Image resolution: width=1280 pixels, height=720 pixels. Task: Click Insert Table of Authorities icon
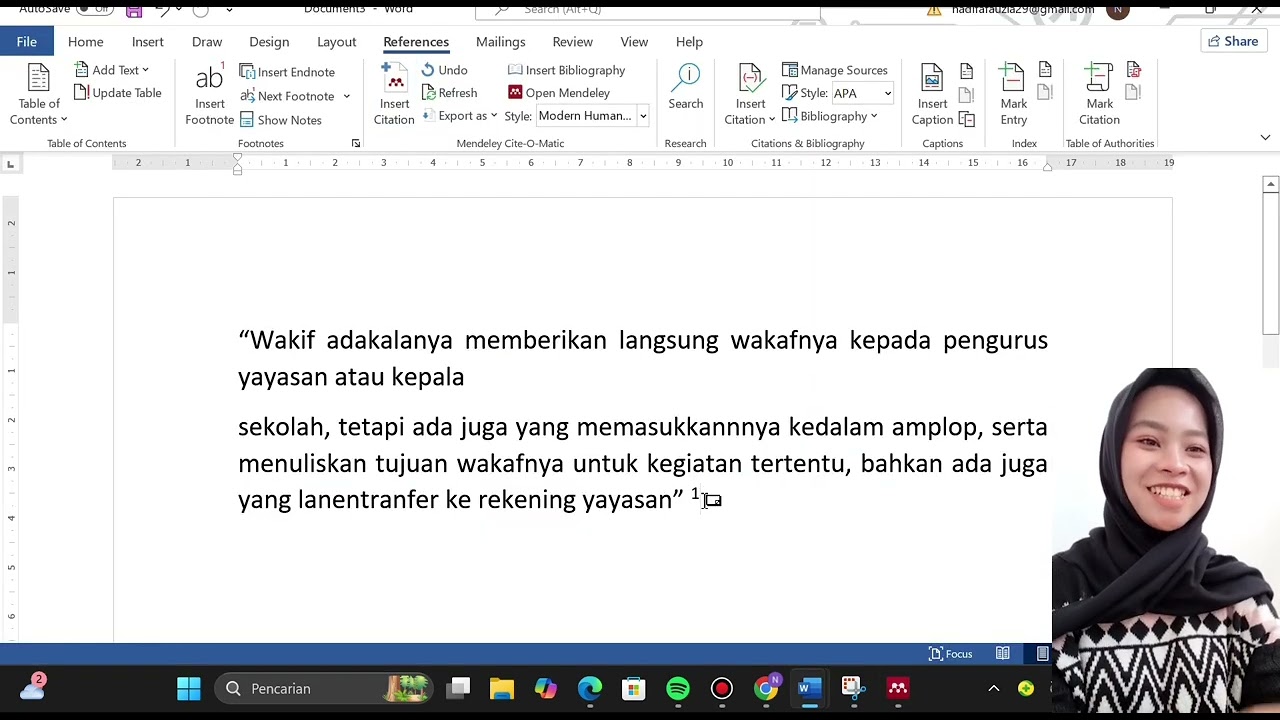coord(1134,70)
